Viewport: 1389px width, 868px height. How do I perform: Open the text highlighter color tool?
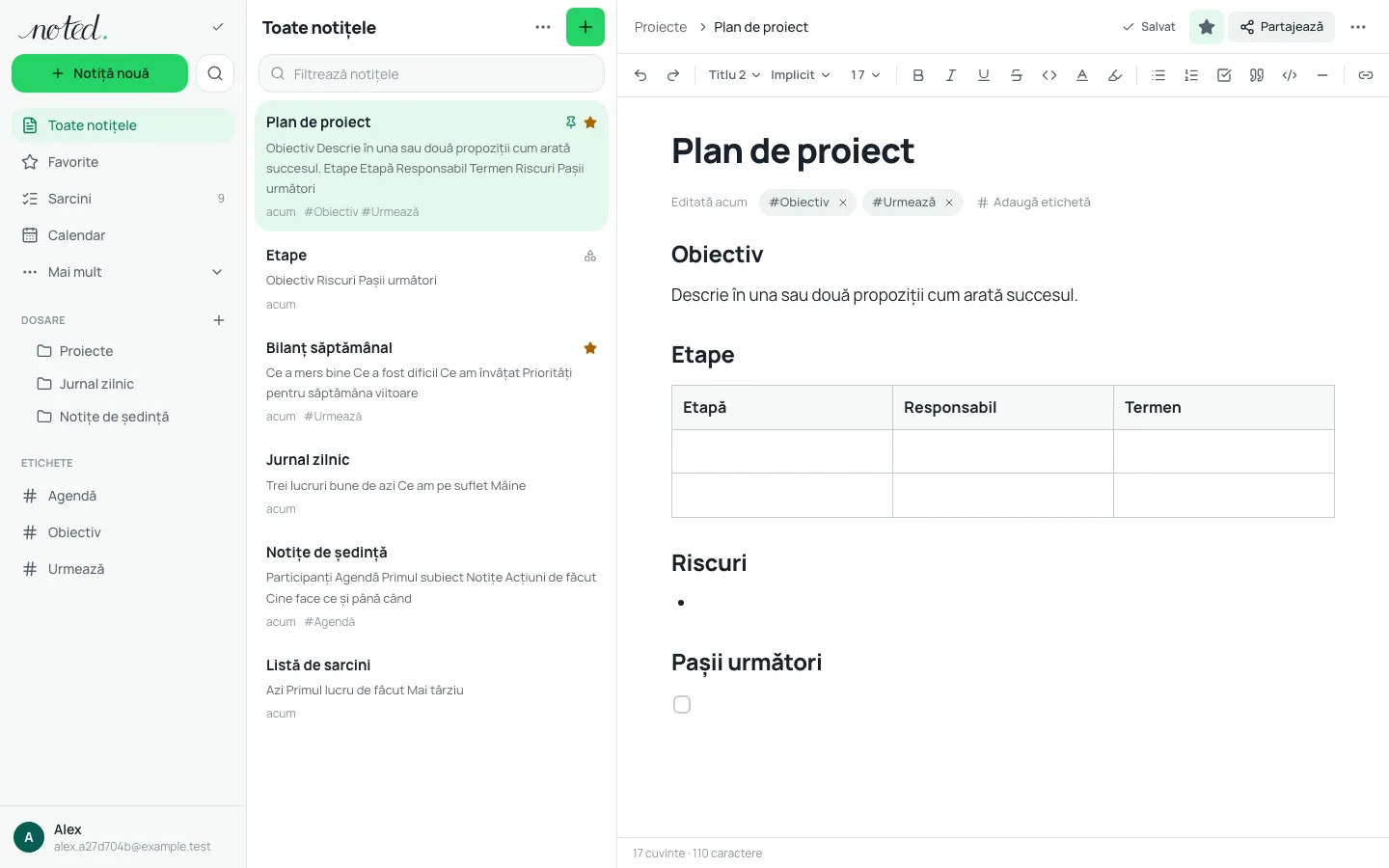[x=1115, y=75]
